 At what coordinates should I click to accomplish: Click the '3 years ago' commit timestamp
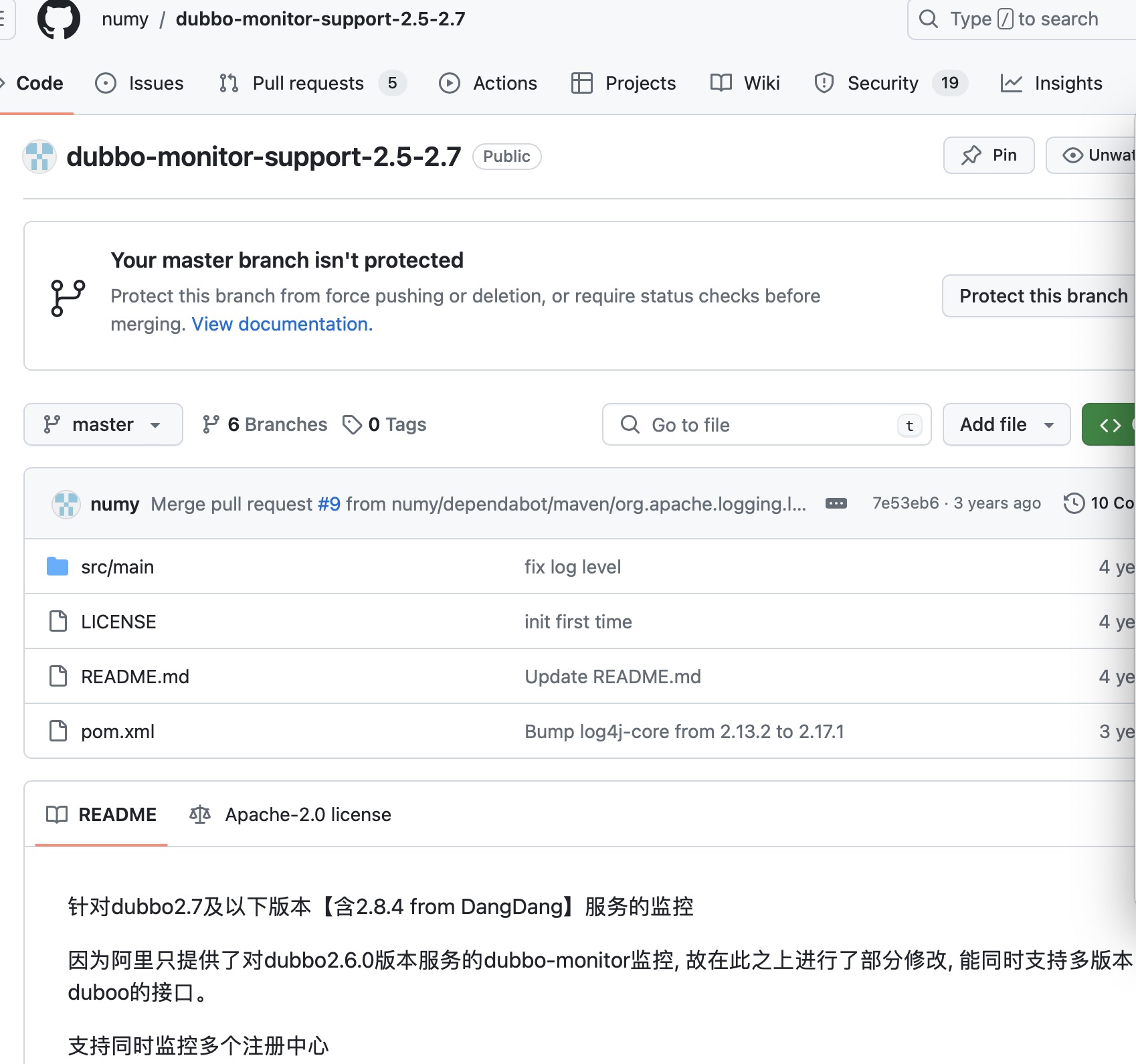tap(998, 503)
